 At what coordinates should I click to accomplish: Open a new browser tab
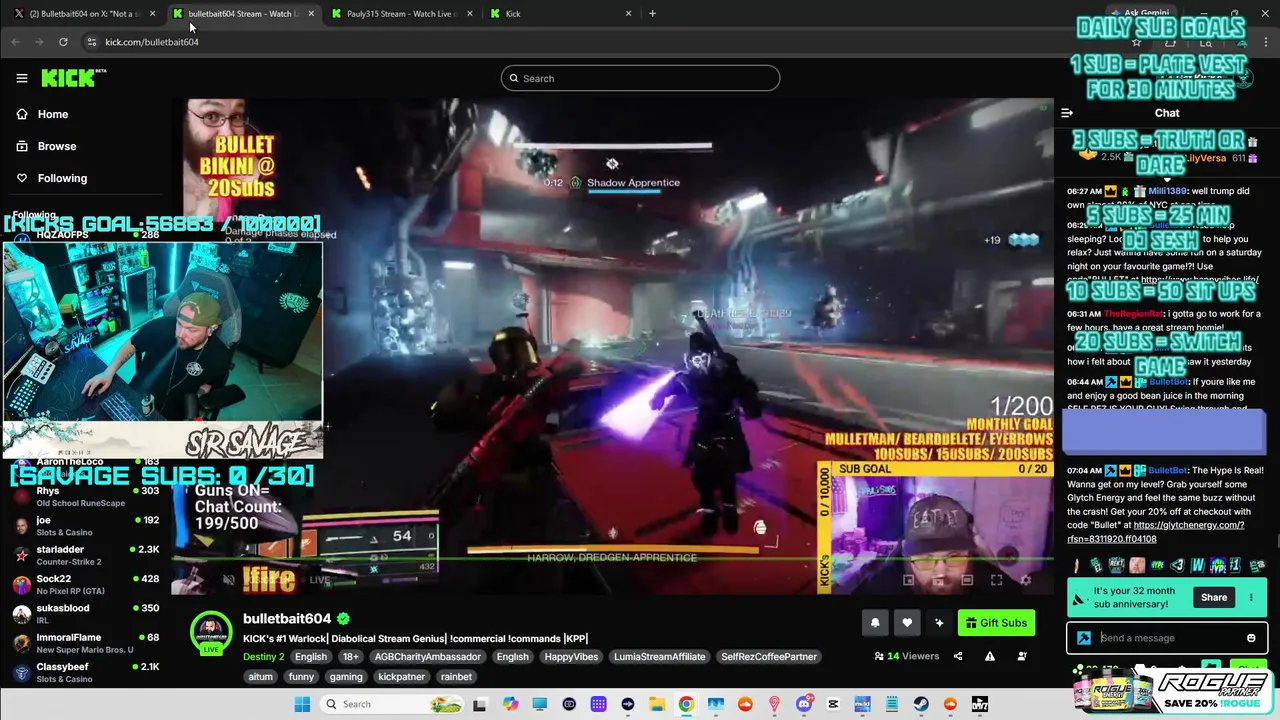[652, 14]
